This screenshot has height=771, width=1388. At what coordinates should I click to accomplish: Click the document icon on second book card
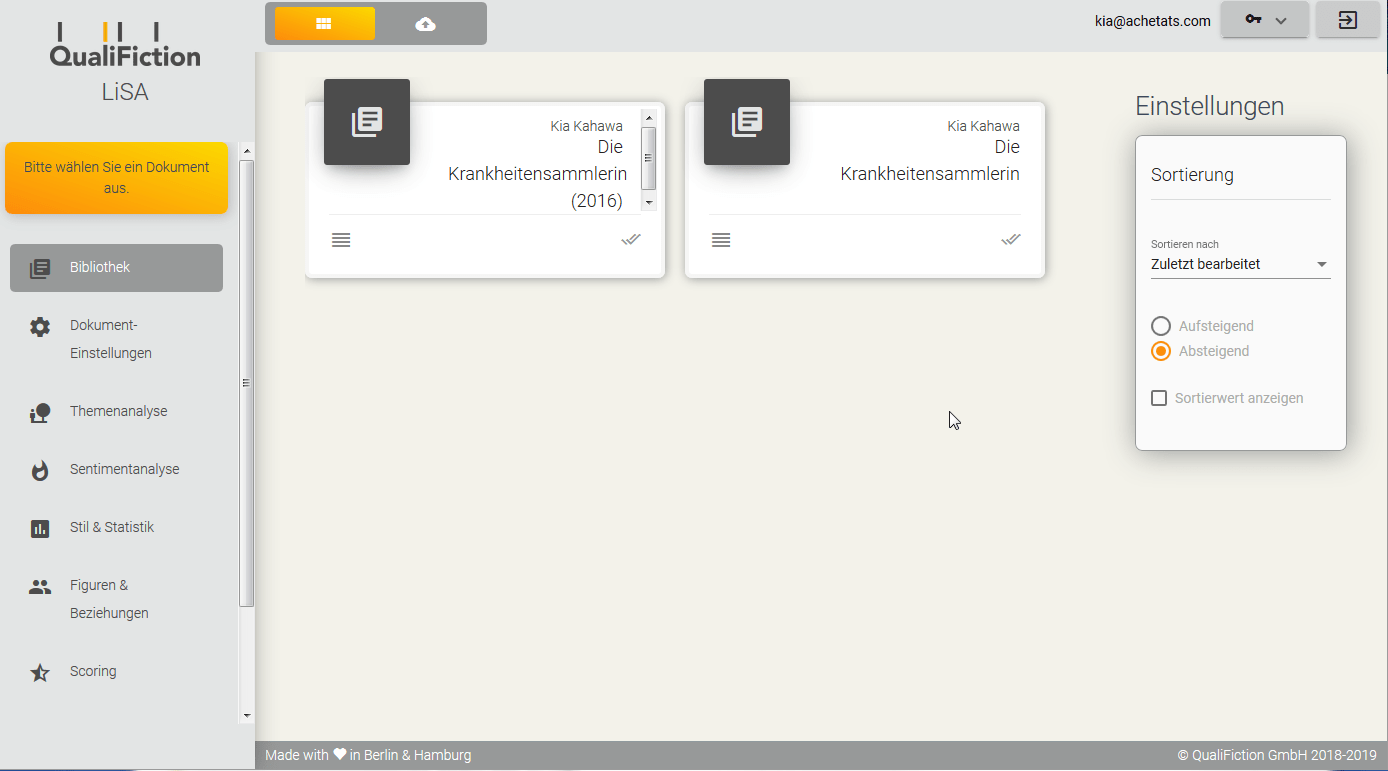pyautogui.click(x=747, y=122)
